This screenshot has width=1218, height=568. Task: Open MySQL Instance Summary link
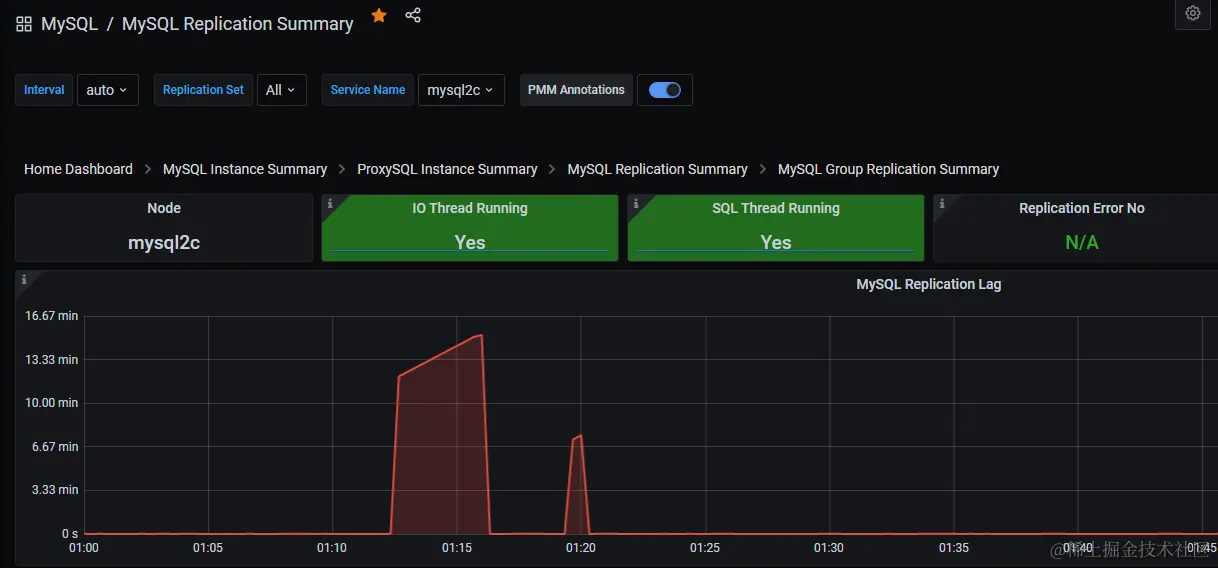(x=245, y=169)
